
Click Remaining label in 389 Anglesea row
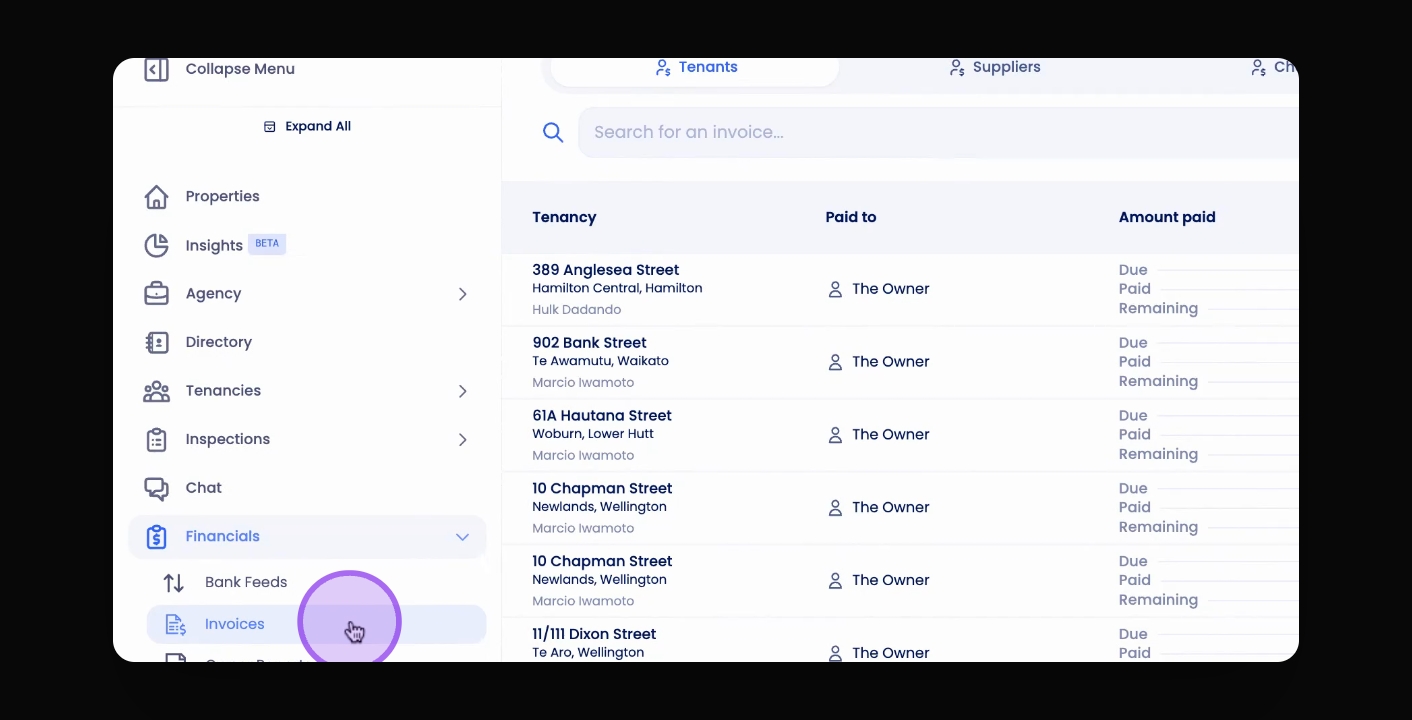[1158, 308]
